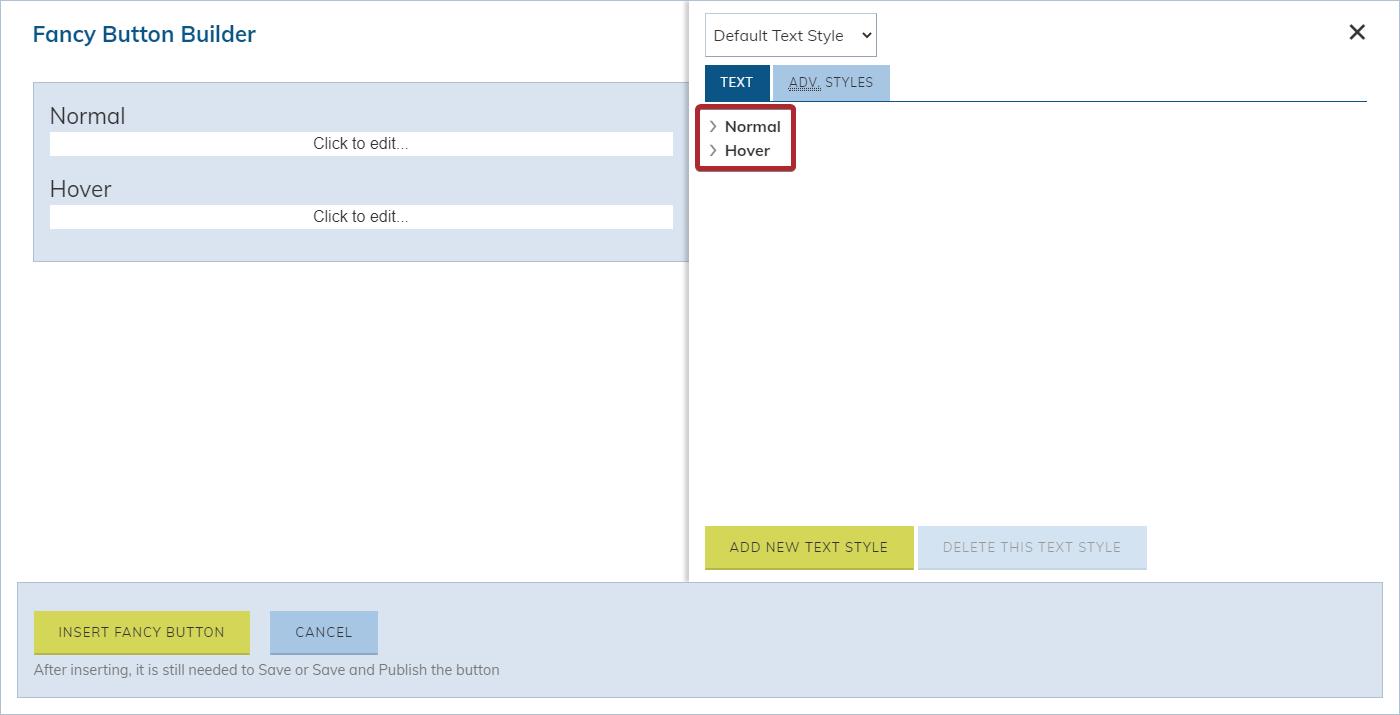Click the Hover heading in preview area
Screen dimensions: 1400x715
pyautogui.click(x=81, y=189)
